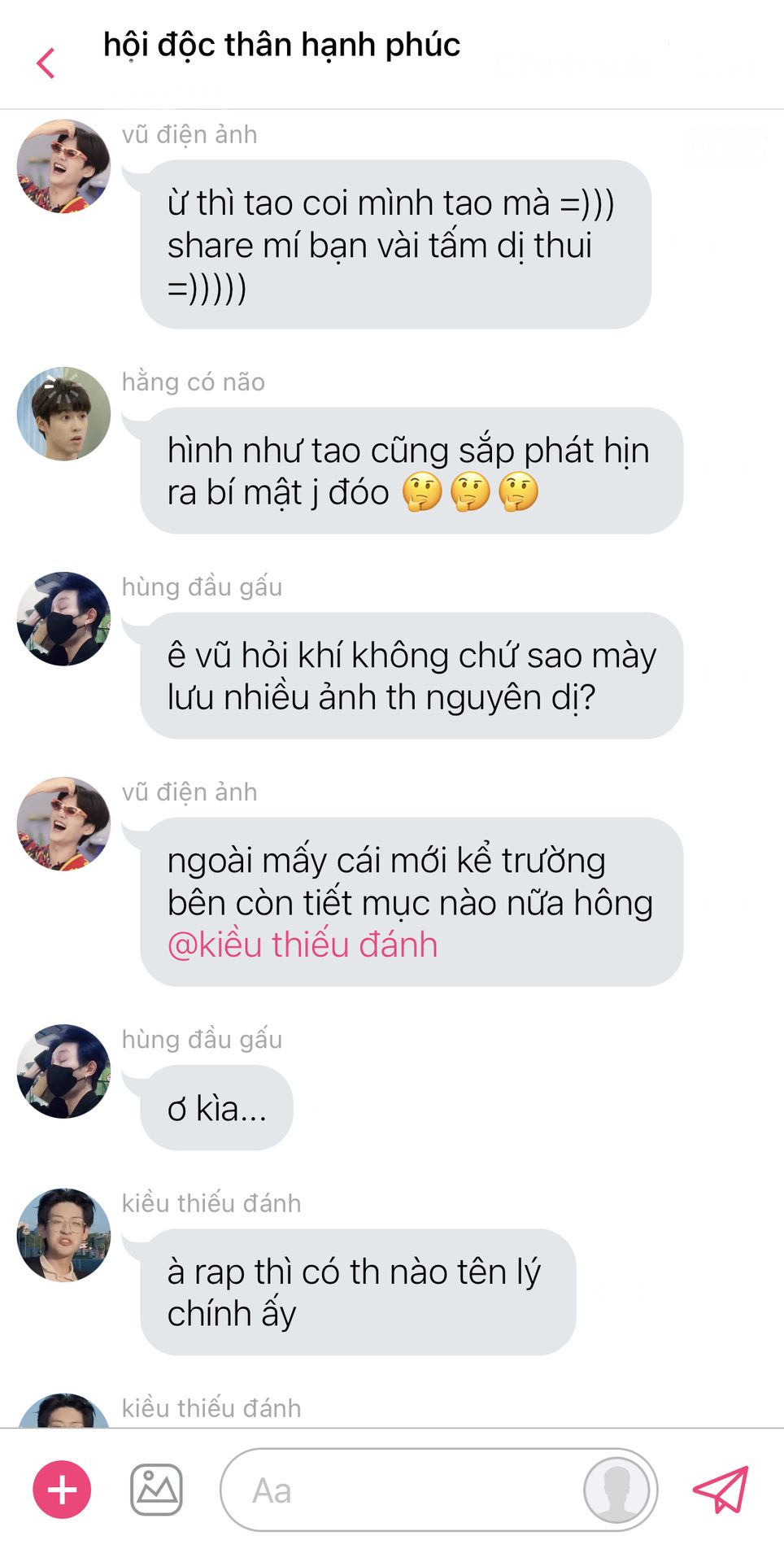Tap kiều thiếu đánh avatar beside rap message

tap(63, 1235)
